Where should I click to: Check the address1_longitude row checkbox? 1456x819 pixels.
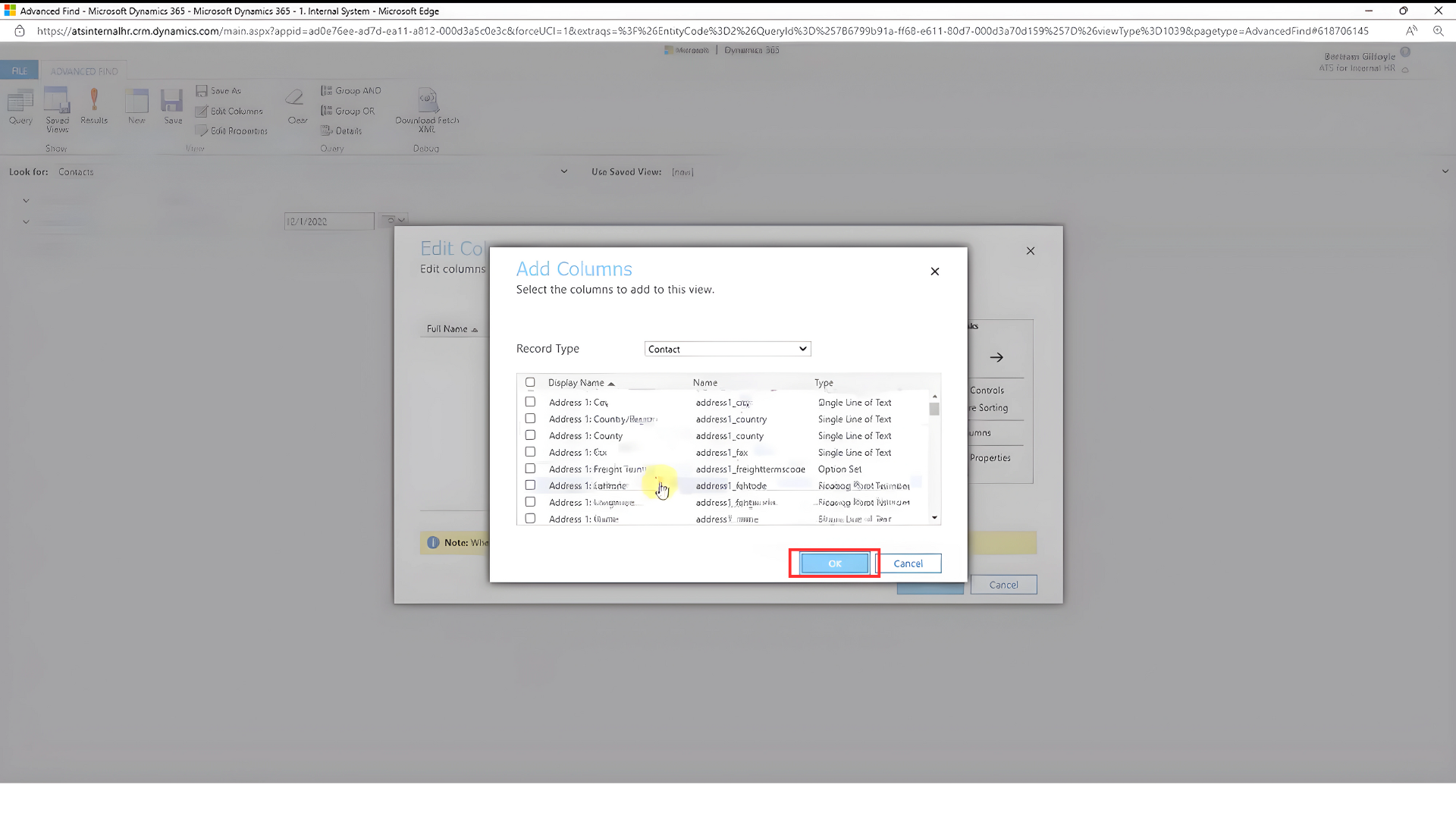(530, 502)
